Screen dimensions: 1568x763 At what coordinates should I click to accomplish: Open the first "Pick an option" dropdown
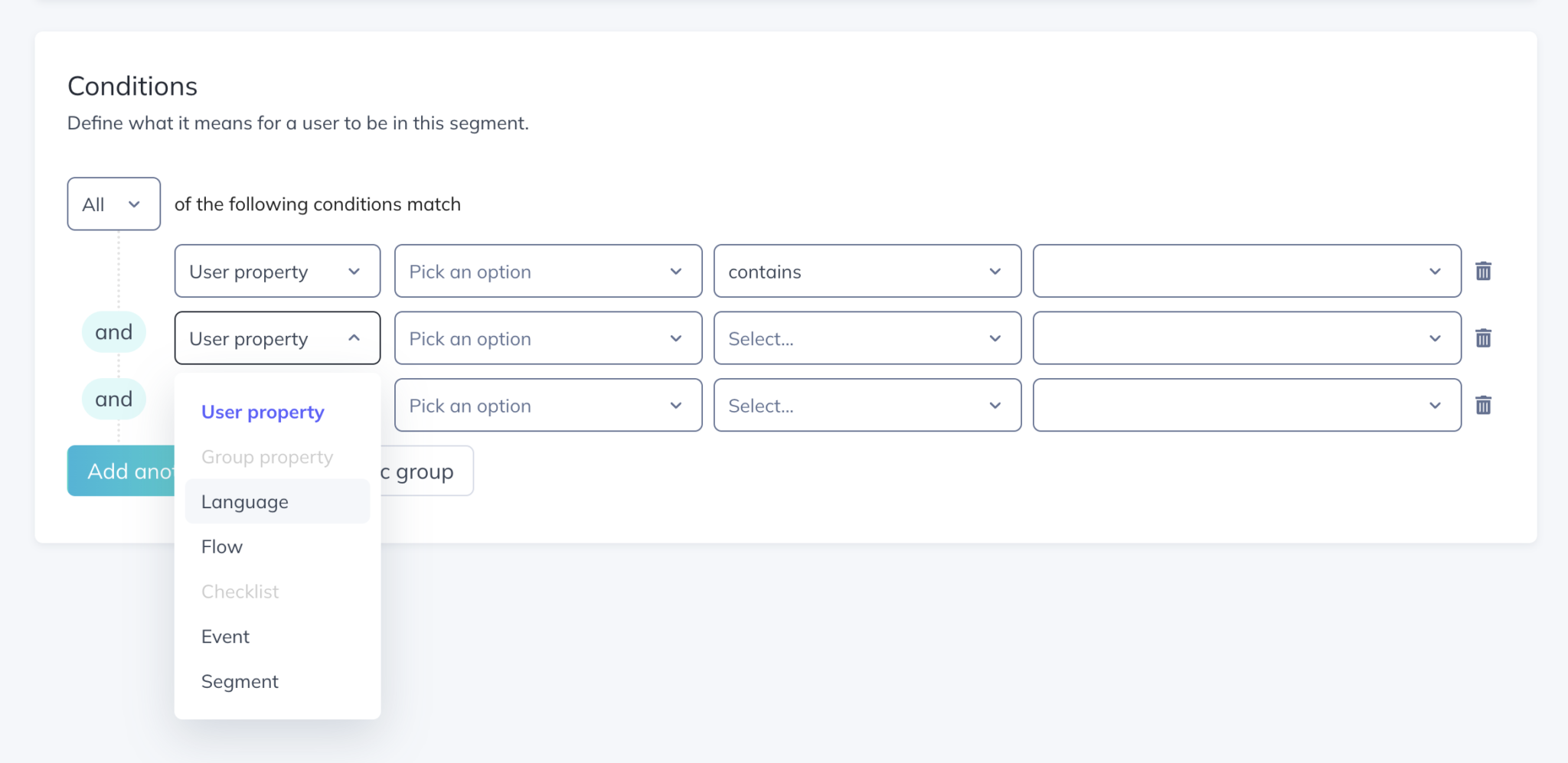coord(547,271)
